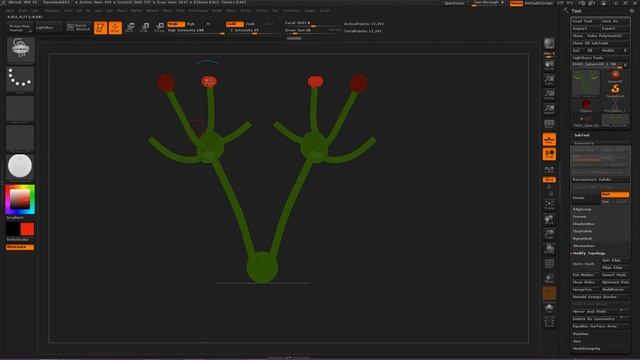This screenshot has height=360, width=640.
Task: Click Make PolyMesh3D button
Action: [607, 36]
